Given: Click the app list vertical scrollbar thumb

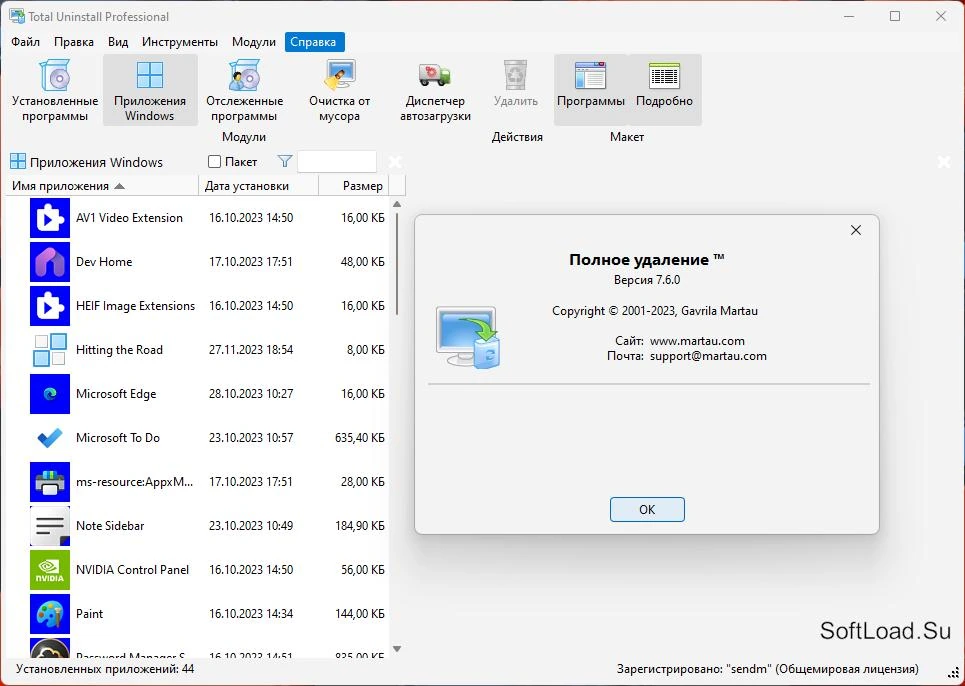Looking at the screenshot, I should [x=397, y=263].
